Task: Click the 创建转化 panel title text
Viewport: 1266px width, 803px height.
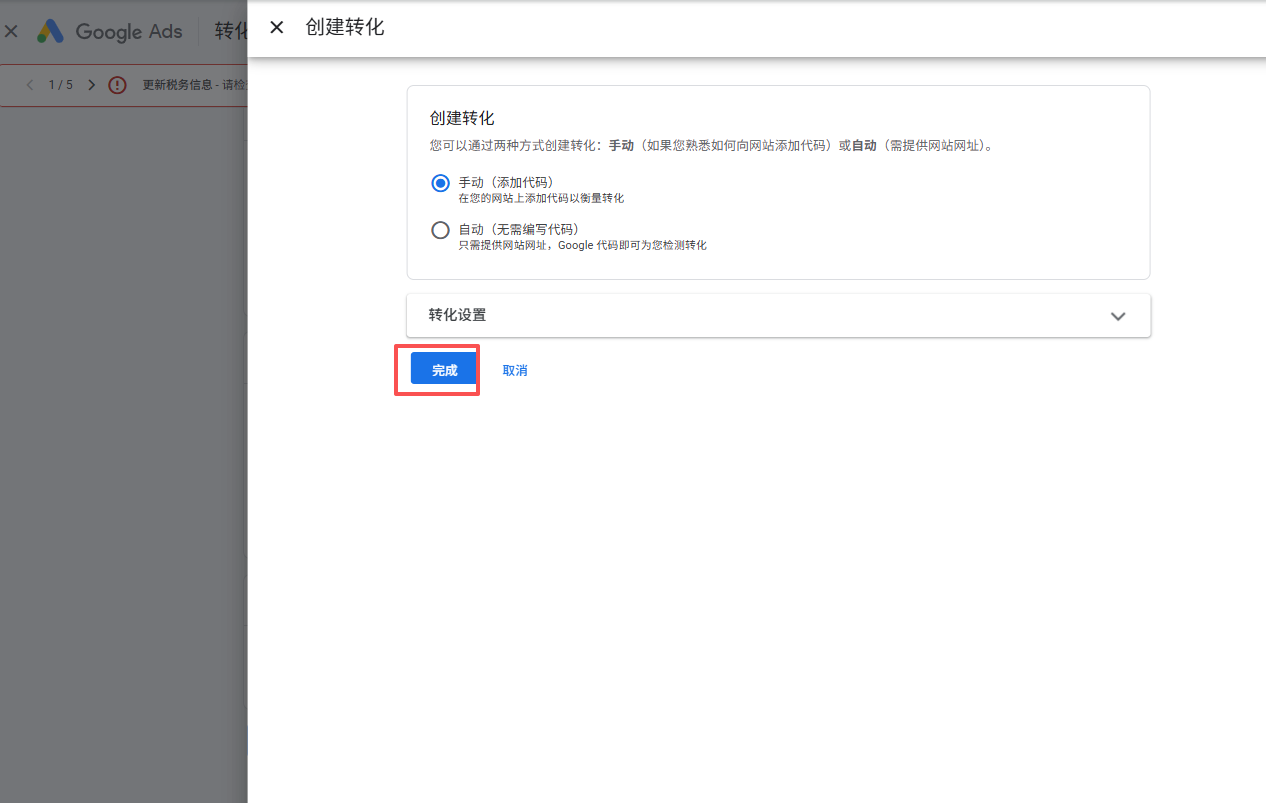Action: coord(345,27)
